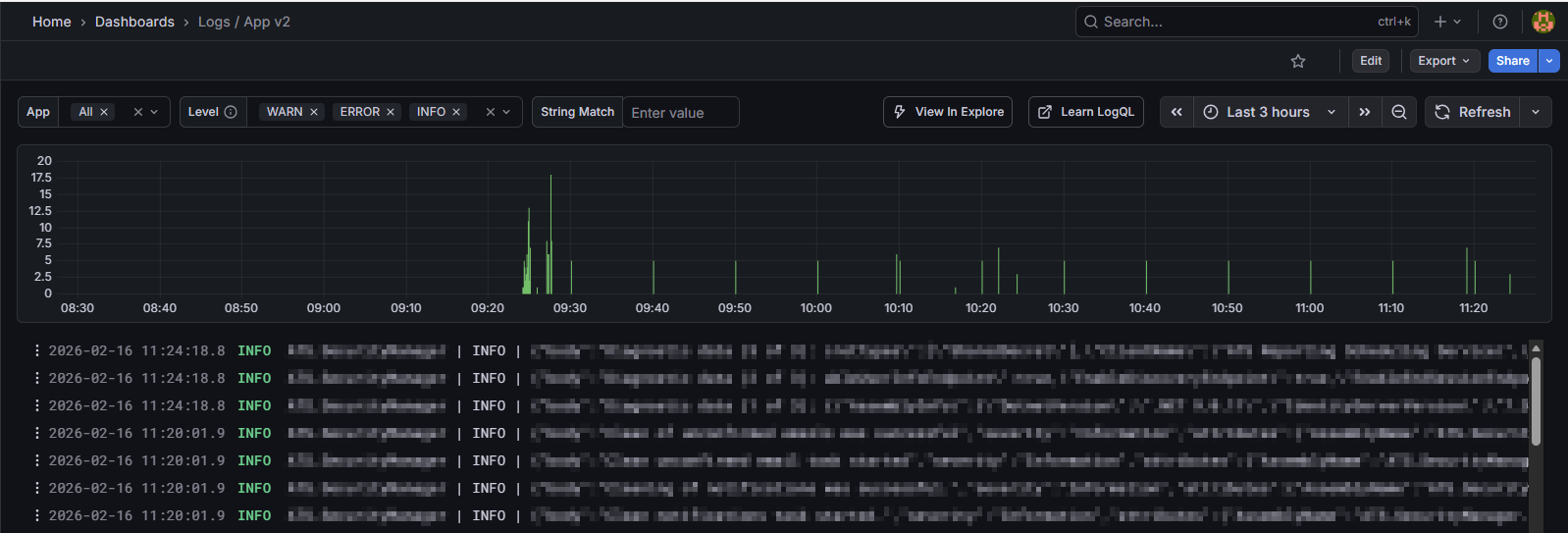This screenshot has height=533, width=1568.
Task: Go to Dashboards breadcrumb
Action: point(134,22)
